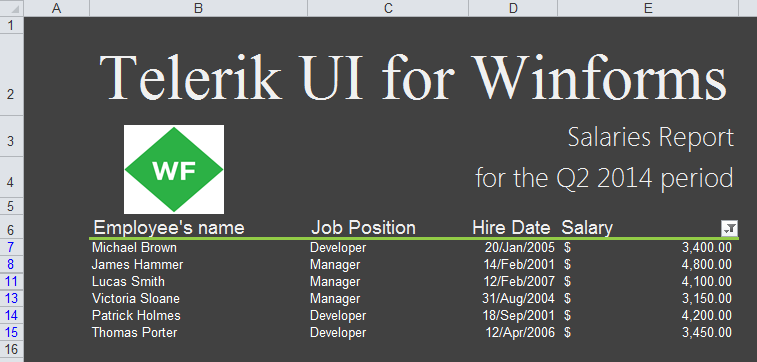Select row 15 header
The width and height of the screenshot is (757, 362).
(12, 333)
